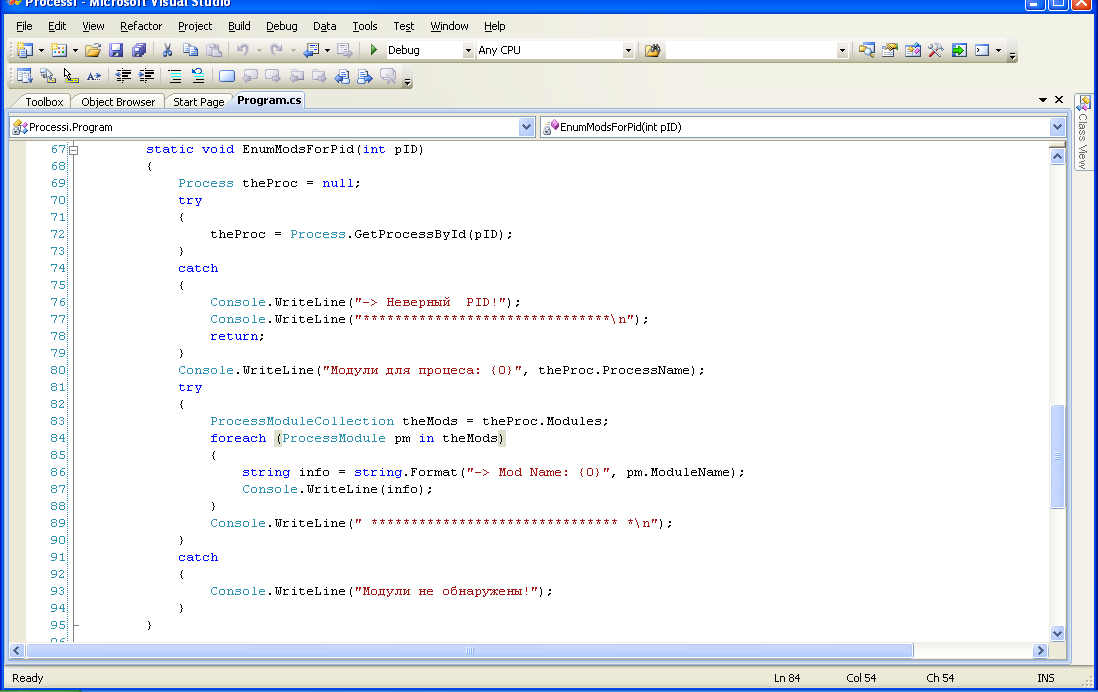This screenshot has height=692, width=1098.
Task: Toggle a bookmark on the current line
Action: 227,76
